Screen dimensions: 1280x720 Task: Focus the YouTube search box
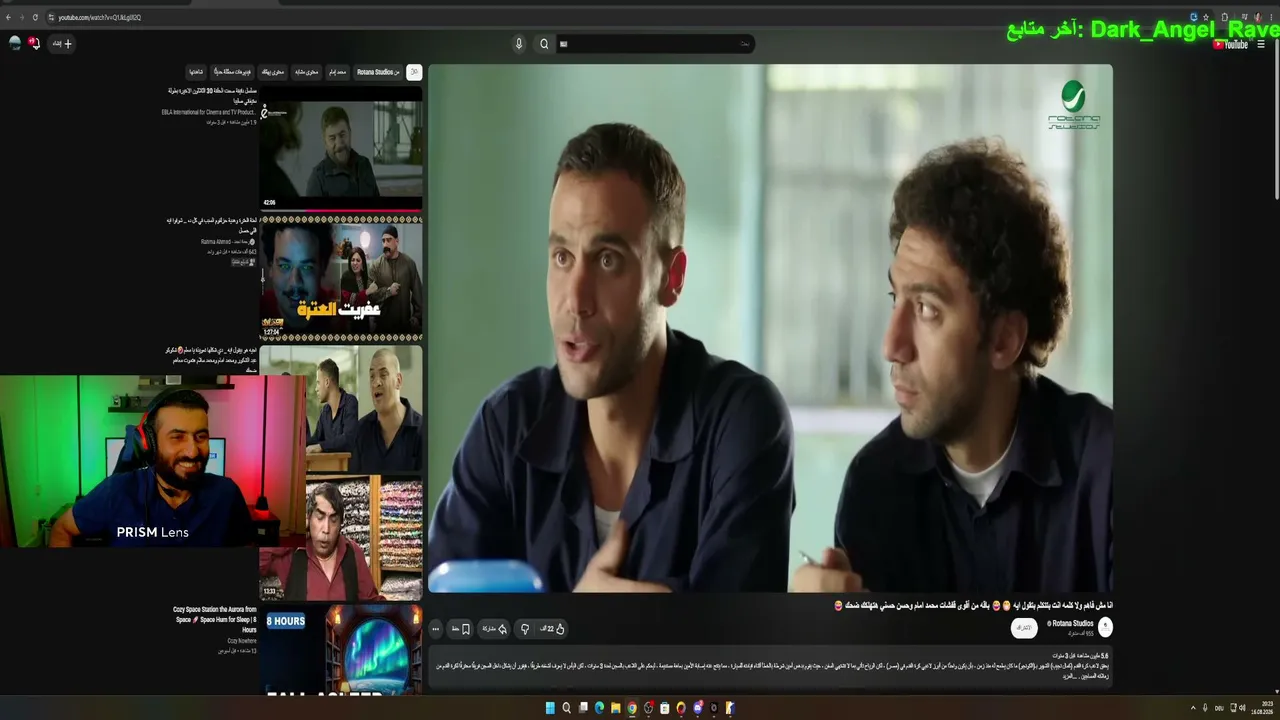point(654,44)
